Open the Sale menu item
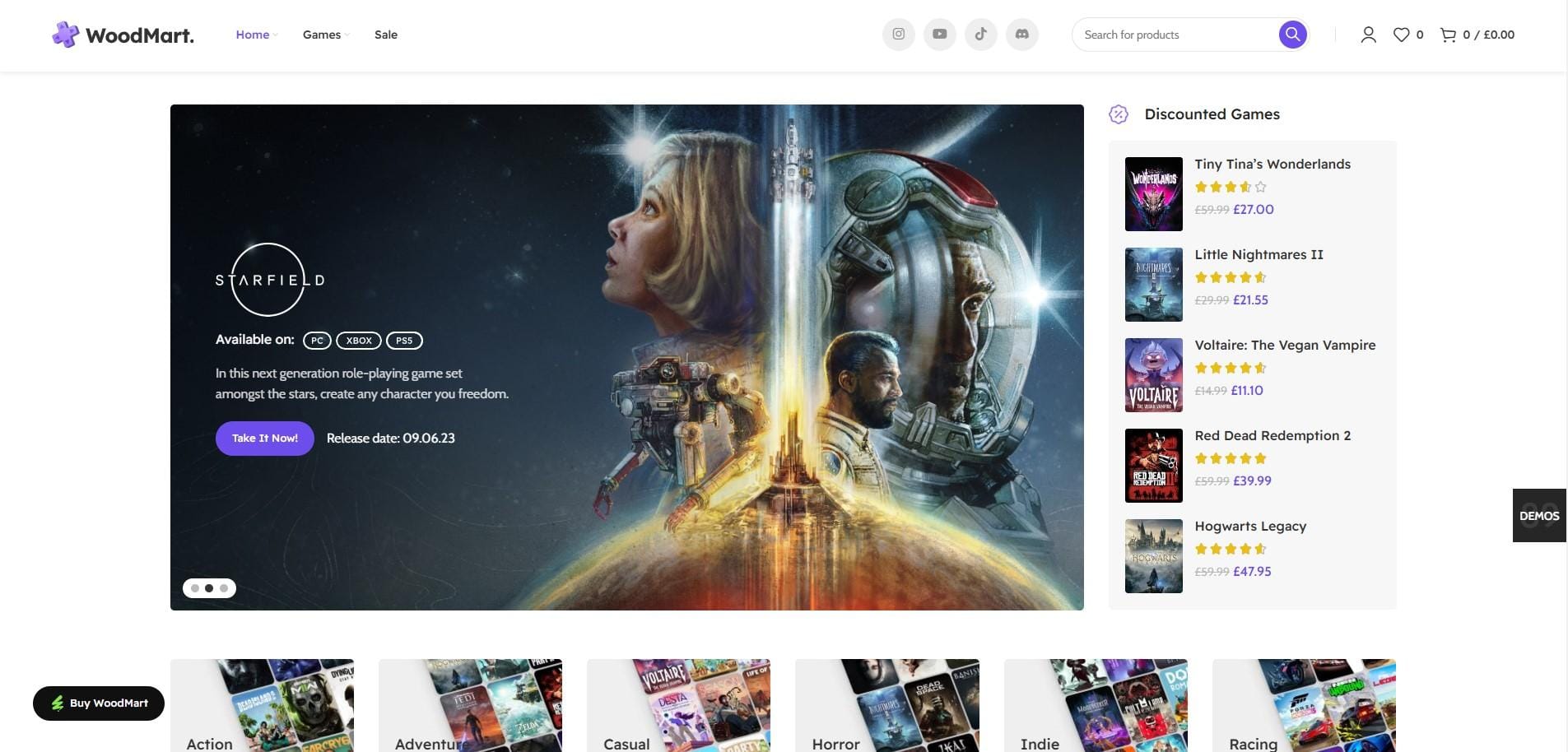 tap(386, 35)
